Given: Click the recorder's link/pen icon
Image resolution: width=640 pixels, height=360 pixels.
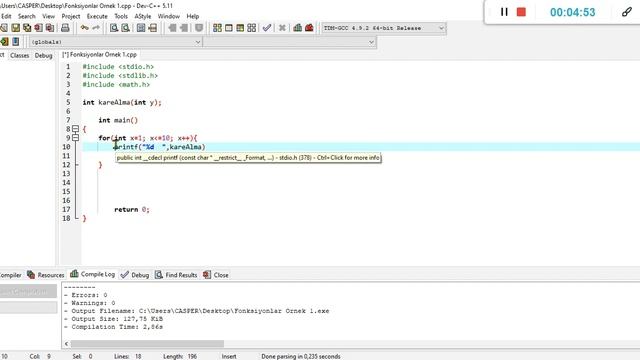Looking at the screenshot, I should pyautogui.click(x=627, y=12).
